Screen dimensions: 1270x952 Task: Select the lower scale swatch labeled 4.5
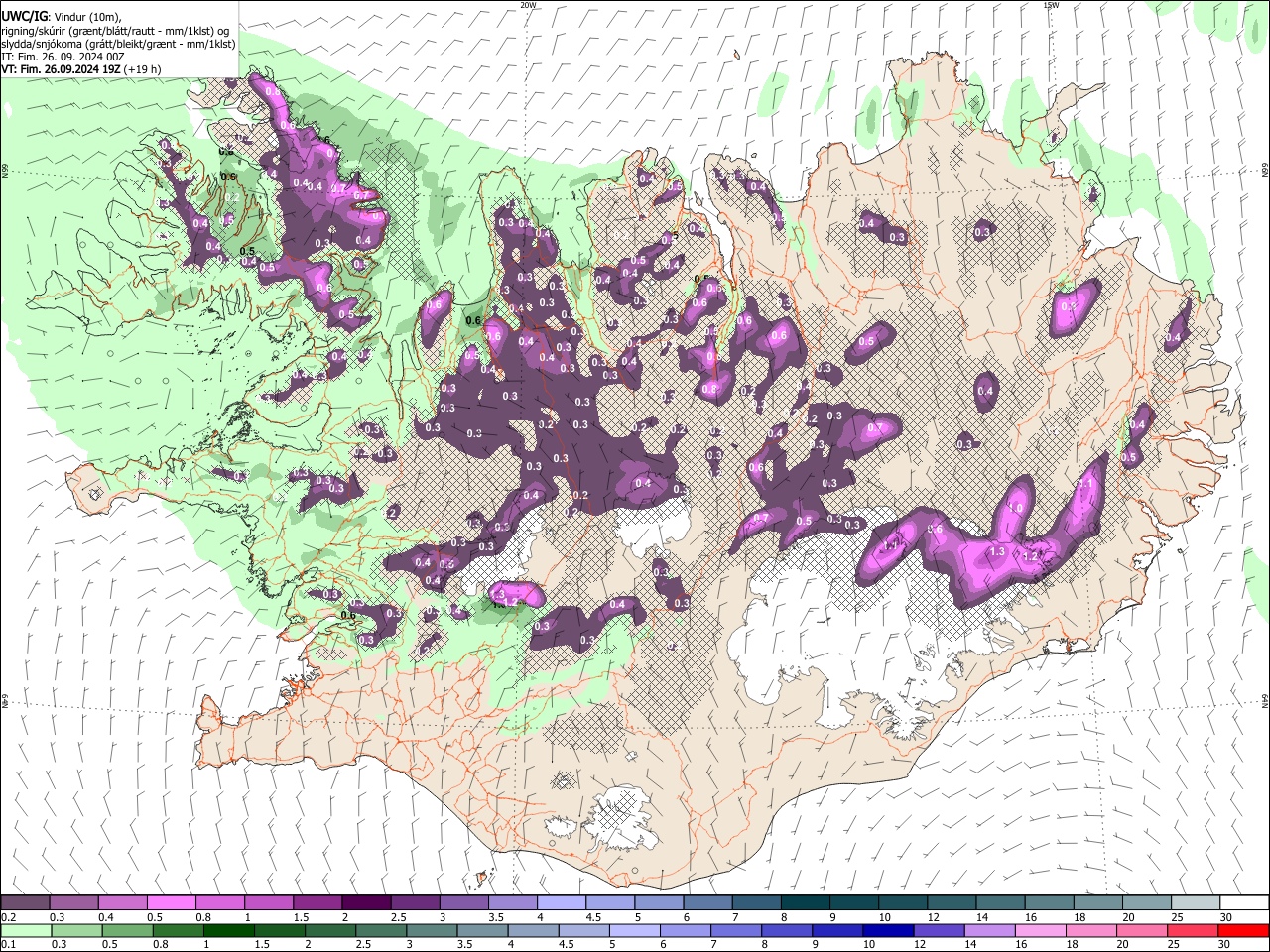point(583,930)
